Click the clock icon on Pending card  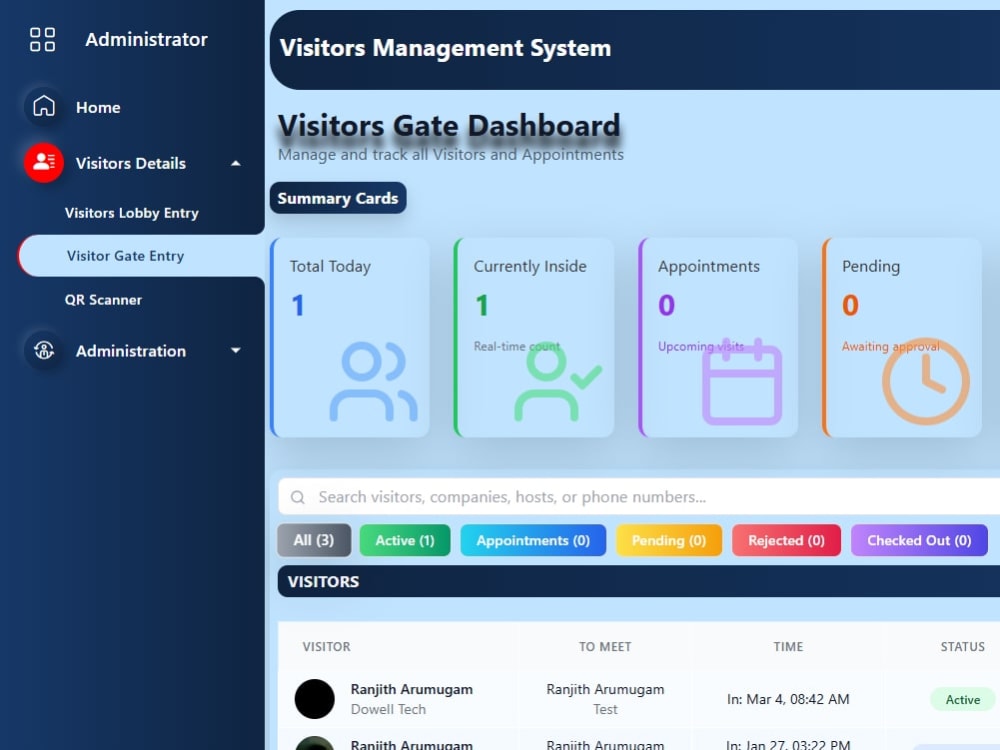point(926,381)
